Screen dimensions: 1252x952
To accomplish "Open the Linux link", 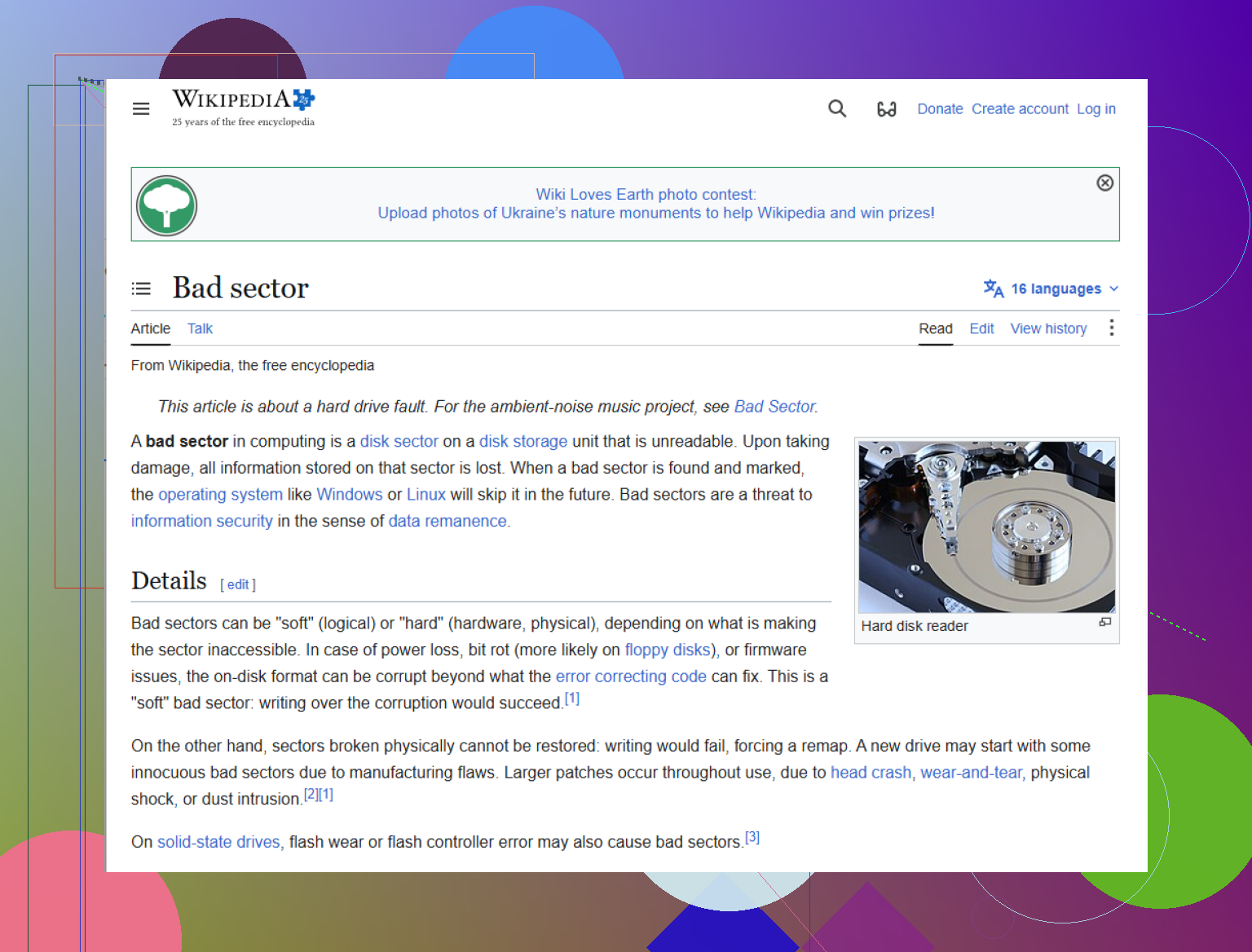I will [x=426, y=494].
